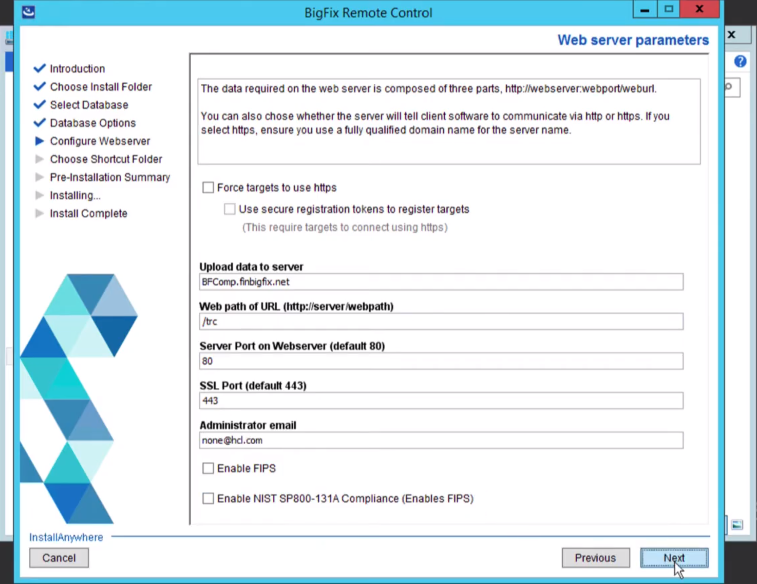This screenshot has width=757, height=584.
Task: Click the BigFix Remote Control title bar icon
Action: pyautogui.click(x=28, y=13)
